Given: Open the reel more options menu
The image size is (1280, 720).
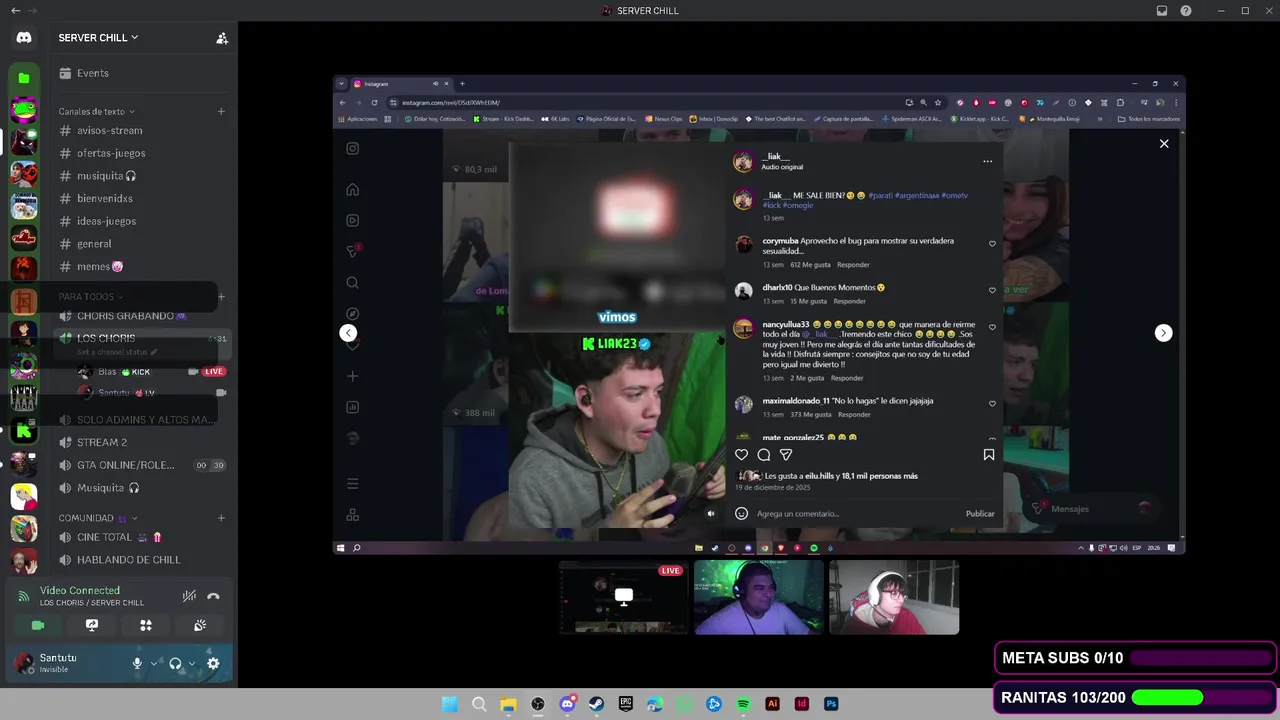Looking at the screenshot, I should [987, 161].
